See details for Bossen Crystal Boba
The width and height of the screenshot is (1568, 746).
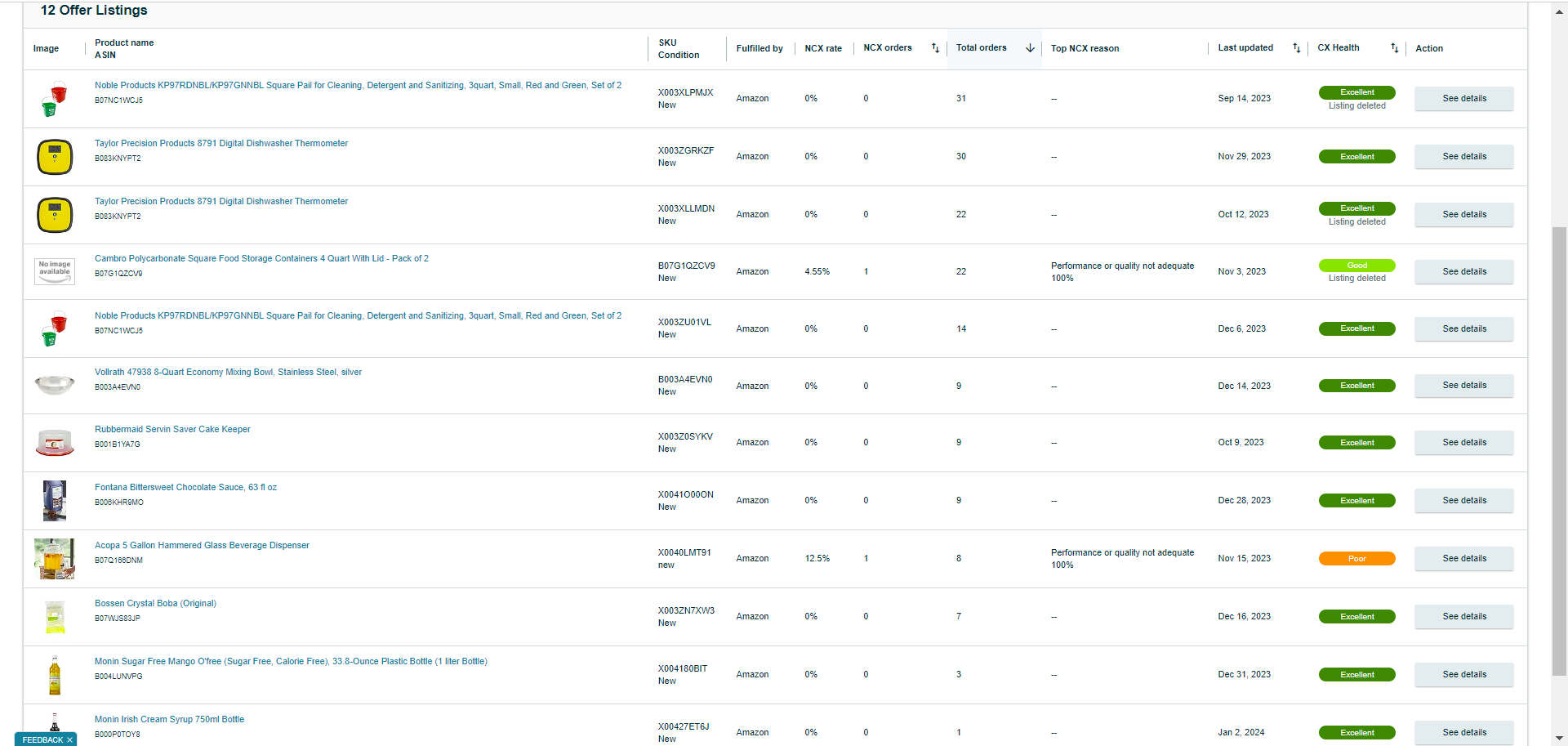[1464, 617]
